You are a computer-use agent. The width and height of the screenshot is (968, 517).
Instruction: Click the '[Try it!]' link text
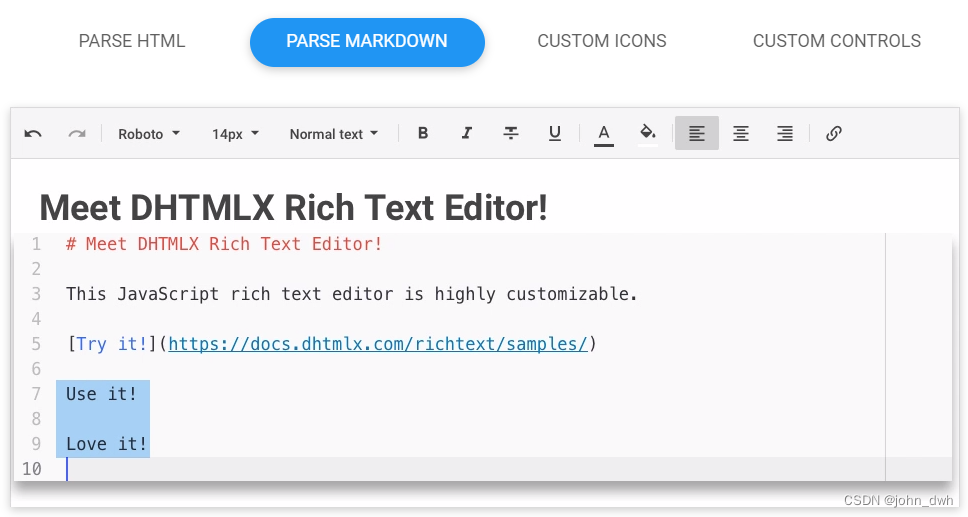pos(112,344)
